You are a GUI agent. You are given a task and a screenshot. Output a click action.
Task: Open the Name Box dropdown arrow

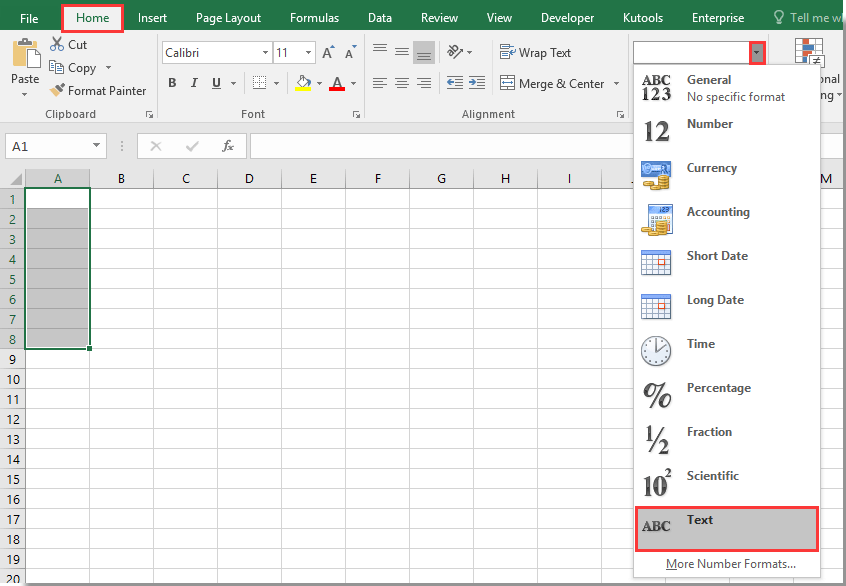click(96, 146)
